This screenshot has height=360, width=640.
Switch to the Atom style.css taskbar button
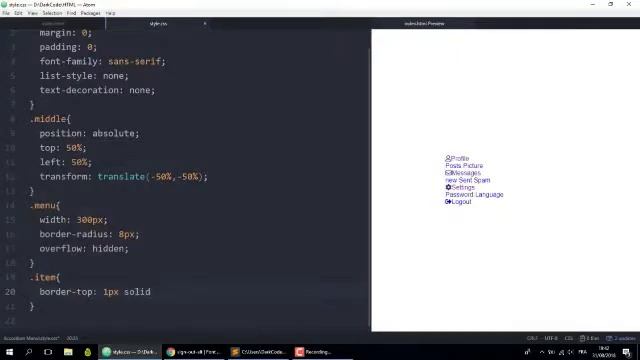pos(130,352)
